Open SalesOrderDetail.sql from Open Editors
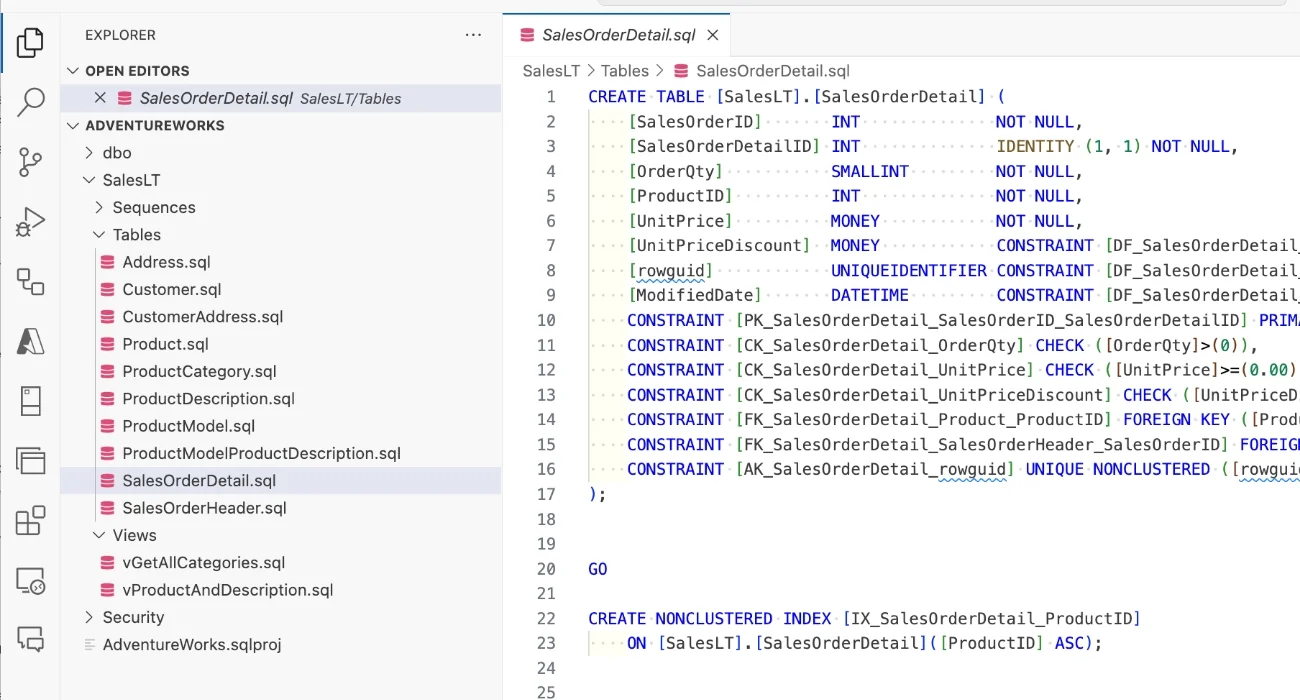 [281, 98]
